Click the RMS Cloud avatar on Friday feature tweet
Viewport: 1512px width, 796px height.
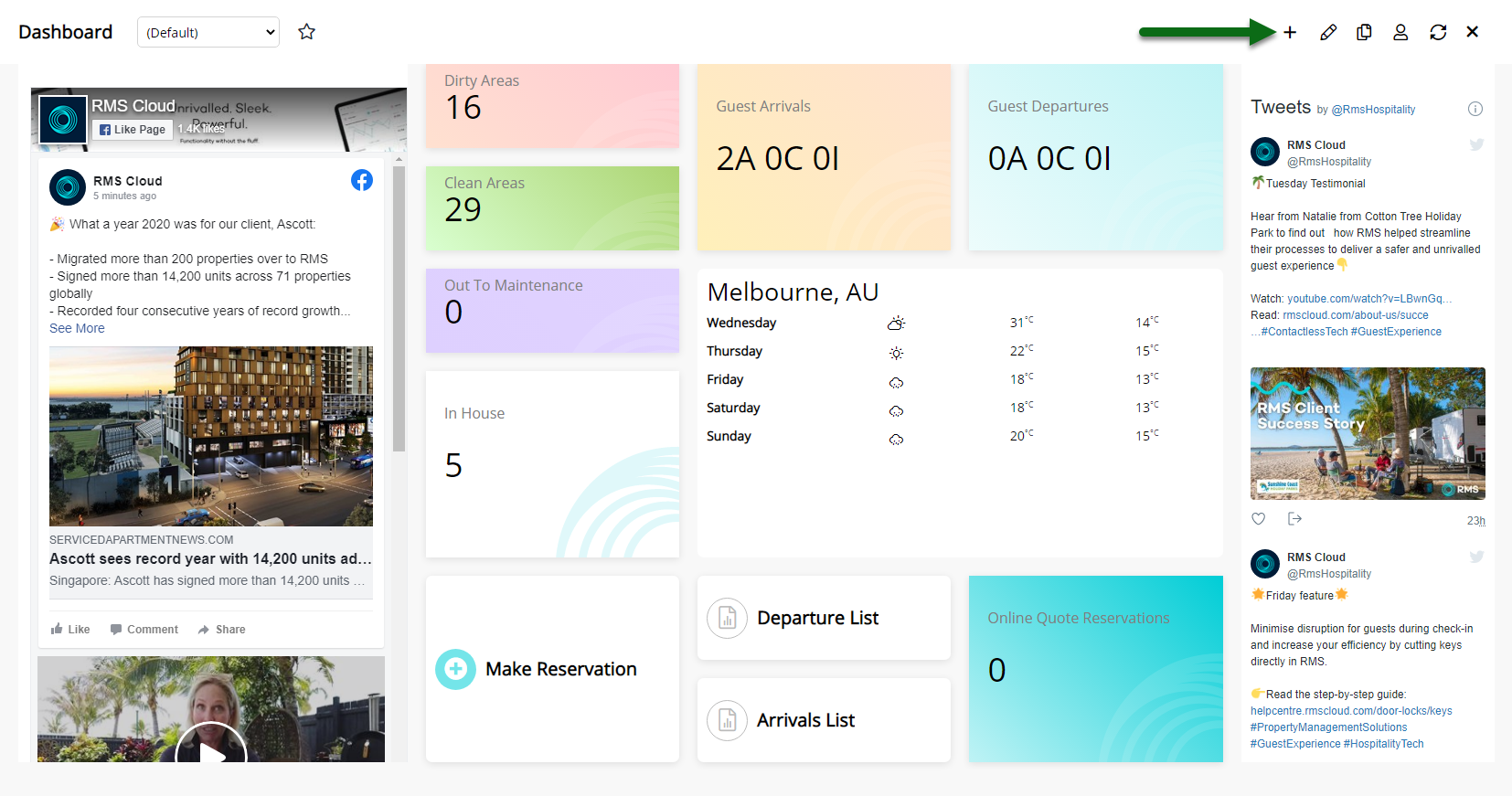(1265, 563)
